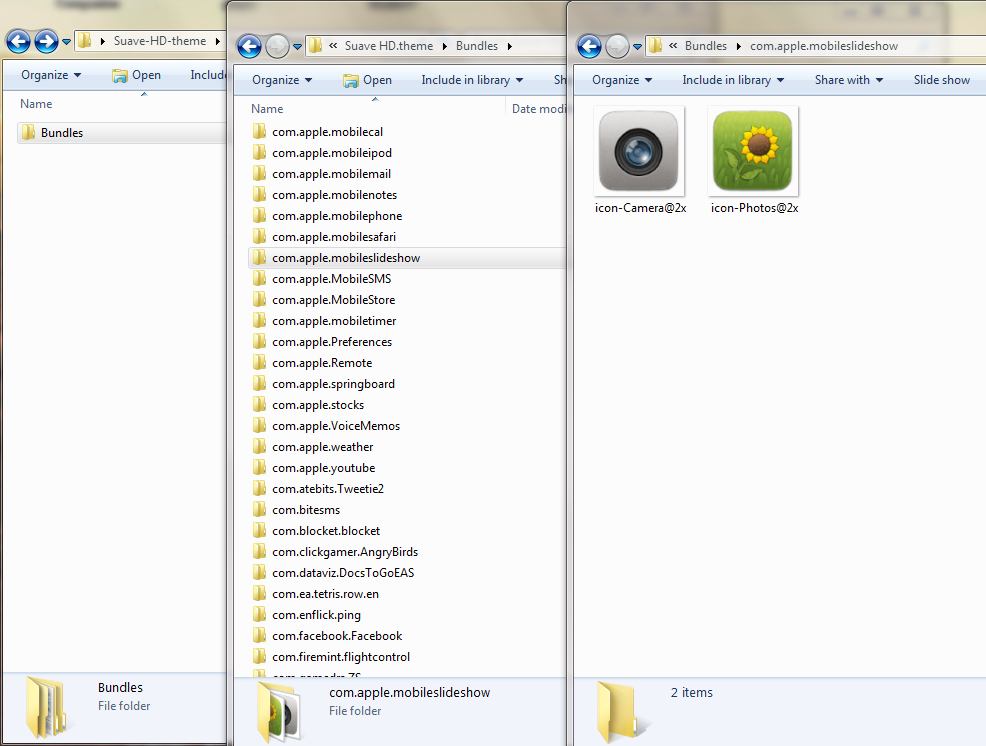Click Back arrow in Suave-HD-theme window

18,42
